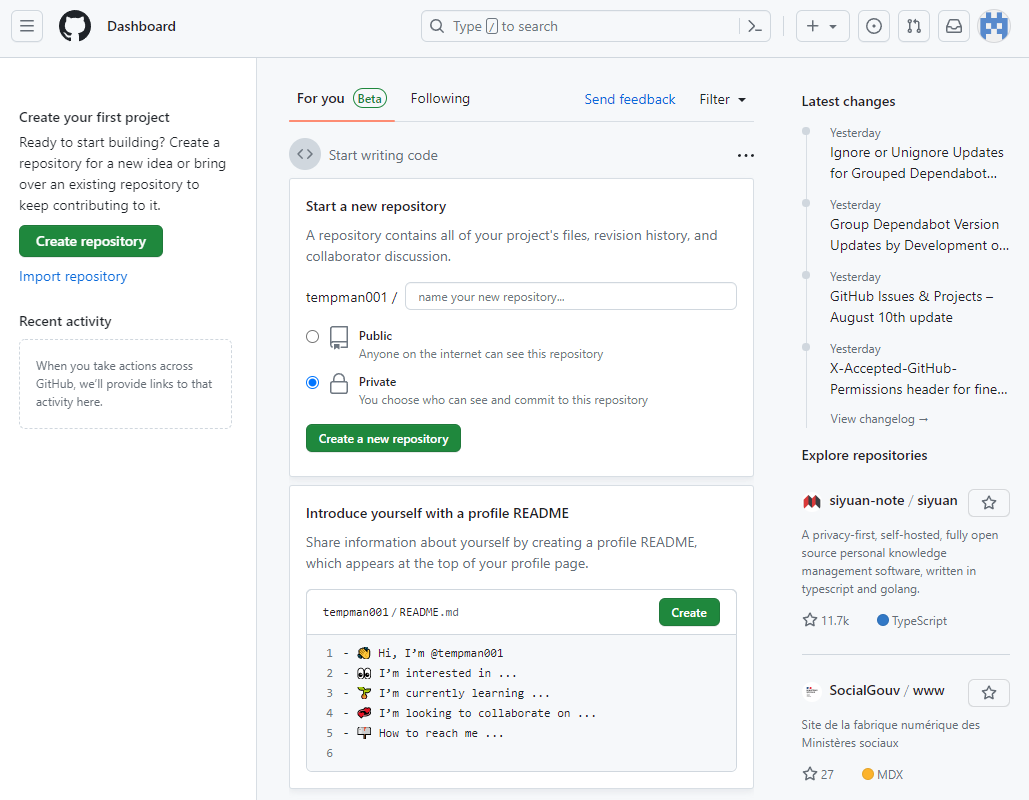Select the Public repository radio button

coord(312,337)
